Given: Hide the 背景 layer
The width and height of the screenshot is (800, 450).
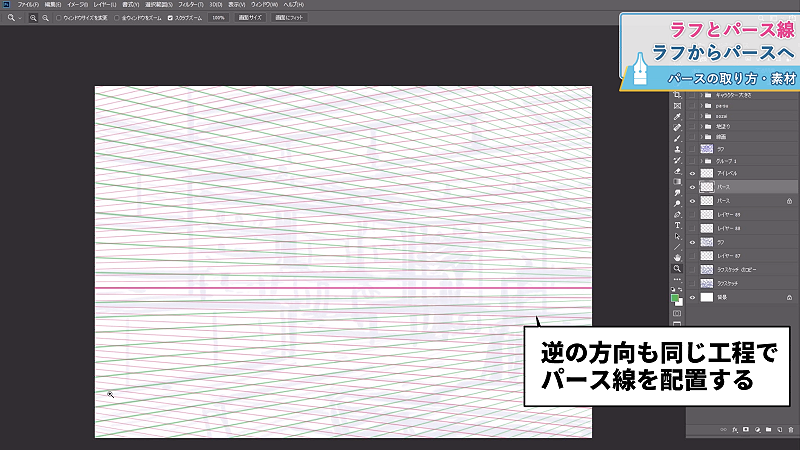Looking at the screenshot, I should (x=692, y=297).
